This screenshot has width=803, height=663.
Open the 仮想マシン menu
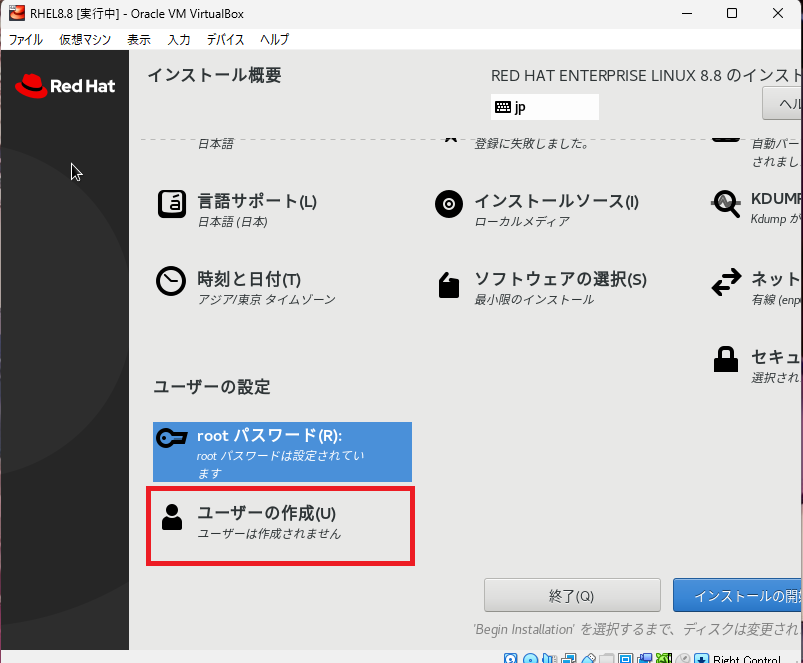coord(84,39)
